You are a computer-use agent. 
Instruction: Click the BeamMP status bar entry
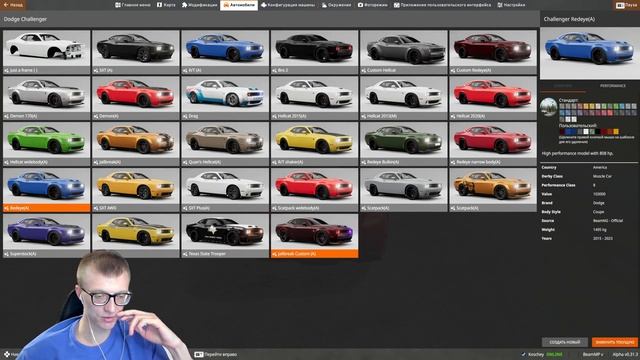click(593, 354)
